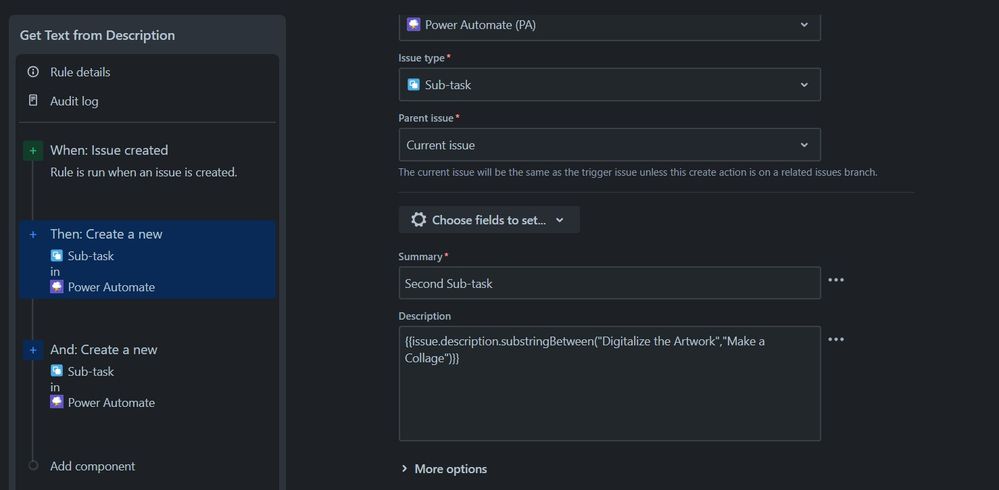
Task: Open the three-dot menu next to Summary
Action: click(x=836, y=280)
